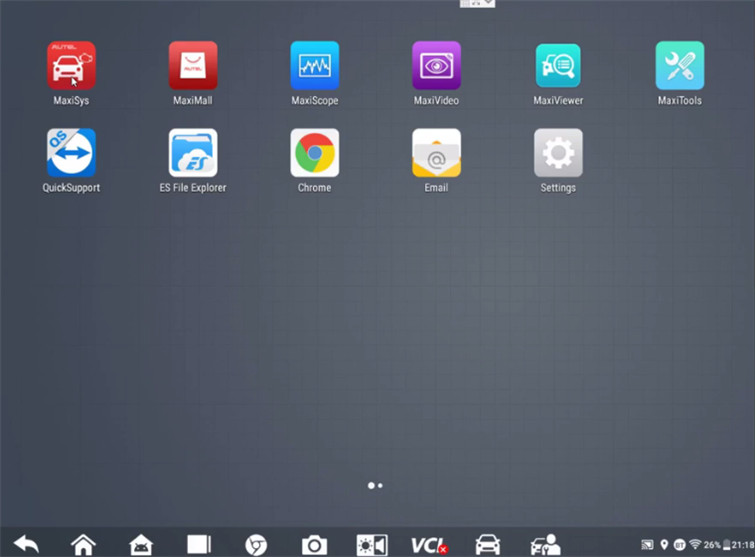Open the Settings app
The image size is (755, 557).
coord(558,153)
